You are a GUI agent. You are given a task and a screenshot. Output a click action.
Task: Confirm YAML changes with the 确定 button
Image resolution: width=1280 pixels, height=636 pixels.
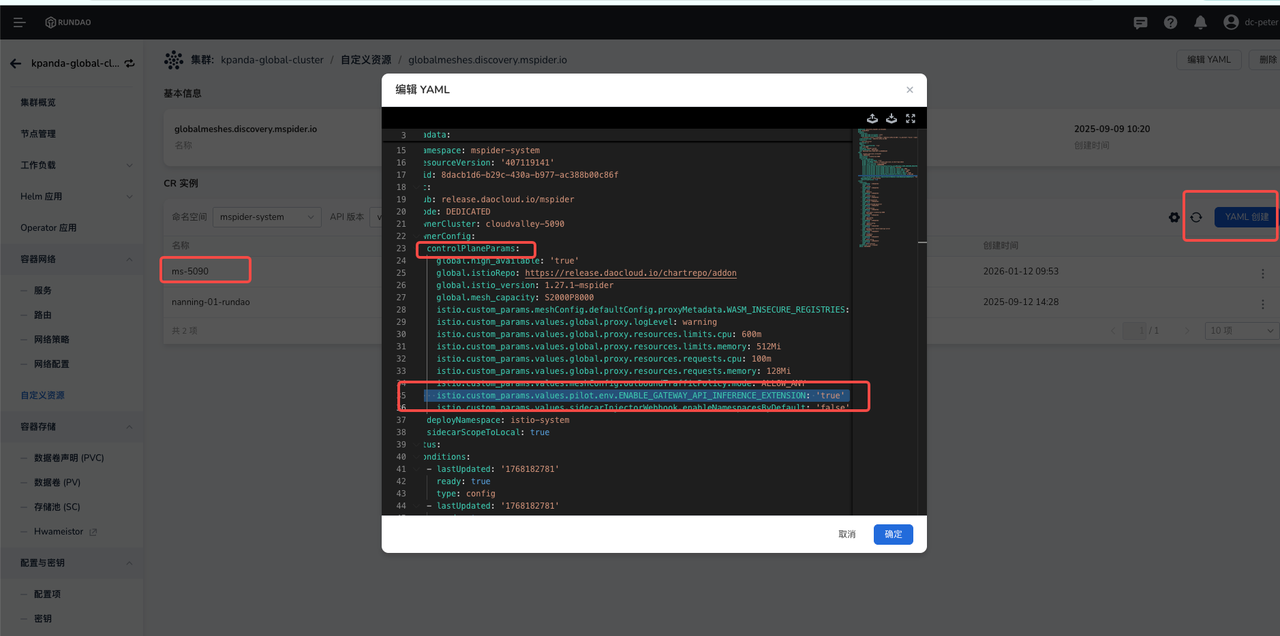point(892,534)
